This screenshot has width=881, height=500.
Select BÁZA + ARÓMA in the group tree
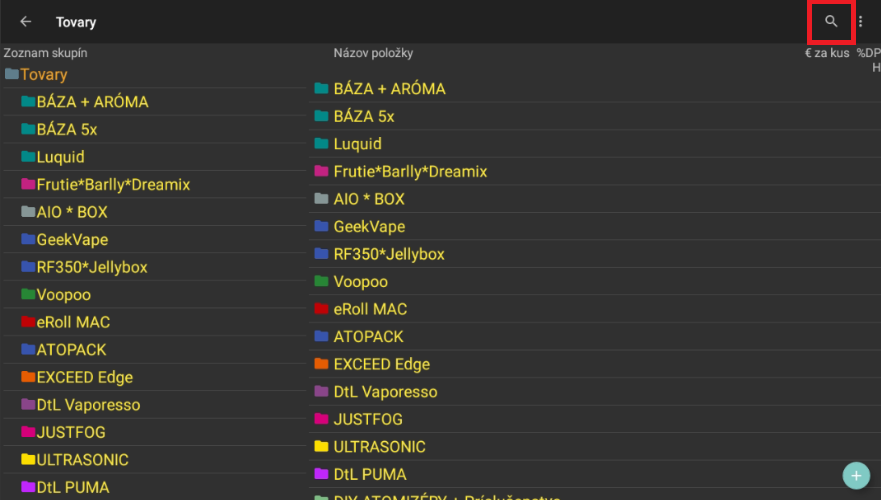[92, 102]
